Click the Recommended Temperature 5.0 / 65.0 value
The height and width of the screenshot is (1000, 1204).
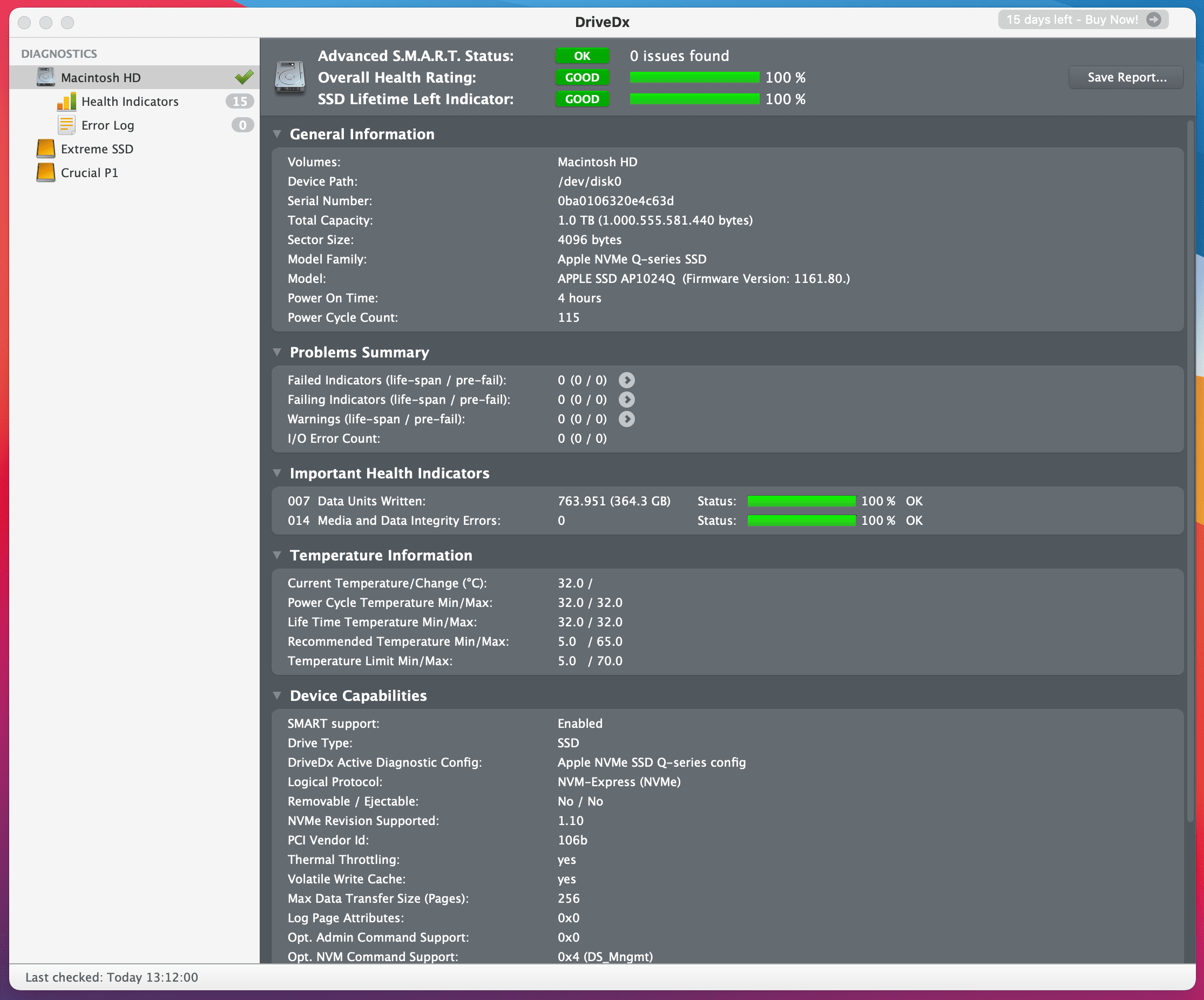click(x=590, y=641)
